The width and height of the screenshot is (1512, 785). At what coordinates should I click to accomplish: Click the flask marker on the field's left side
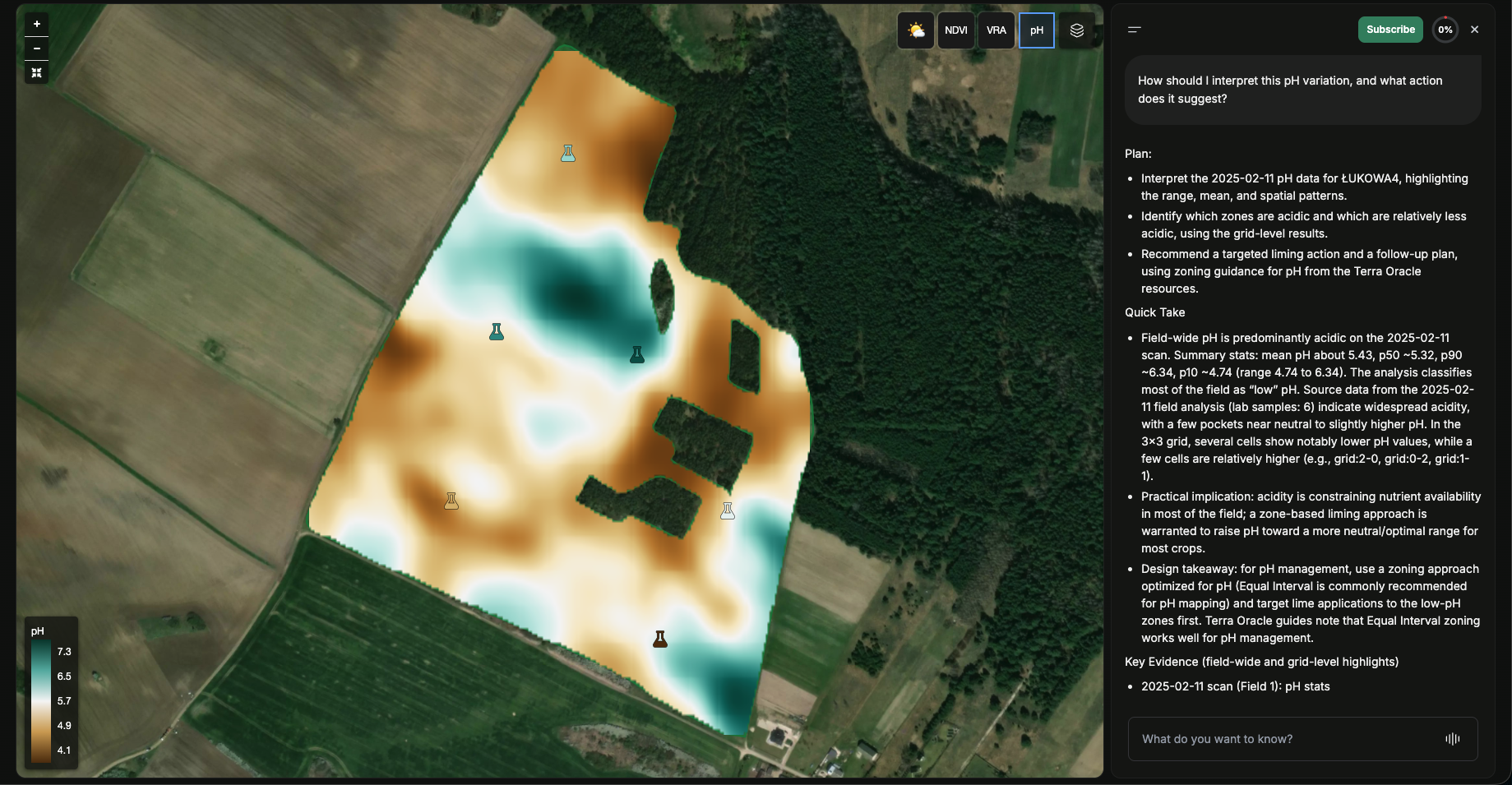497,332
